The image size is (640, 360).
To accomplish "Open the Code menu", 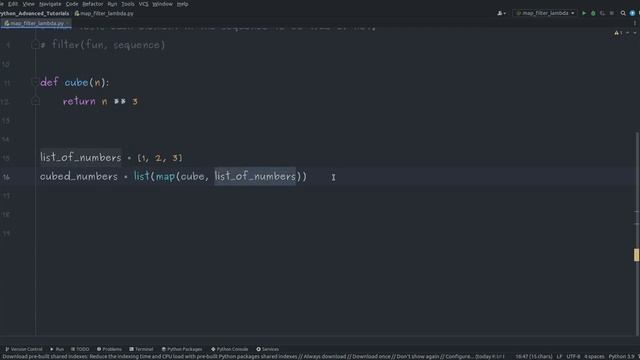I will 72,4.
